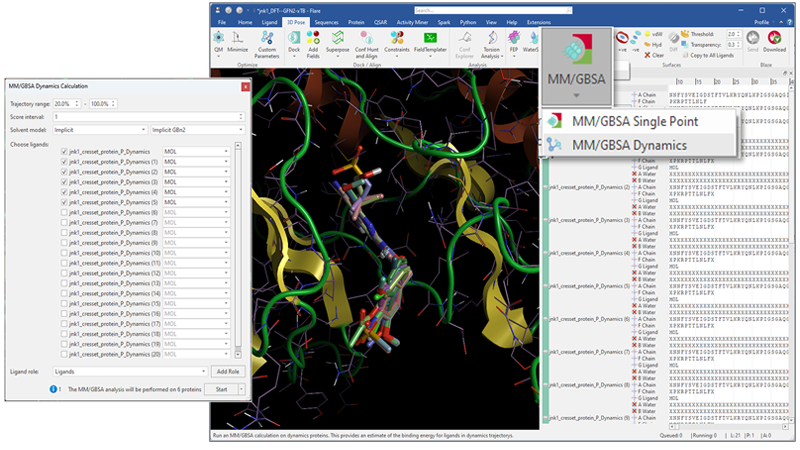Open the Solvent model Implicit dropdown
Image resolution: width=800 pixels, height=450 pixels.
(100, 130)
